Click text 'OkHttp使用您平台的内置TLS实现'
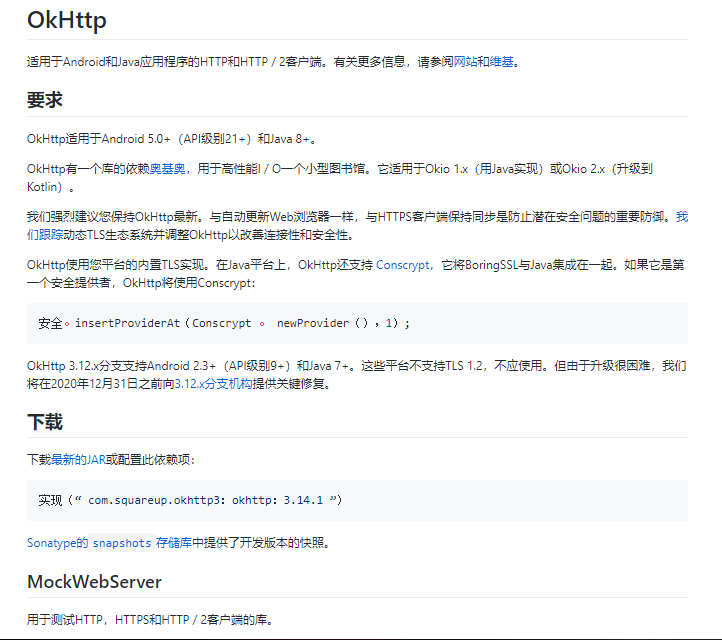 tap(115, 265)
